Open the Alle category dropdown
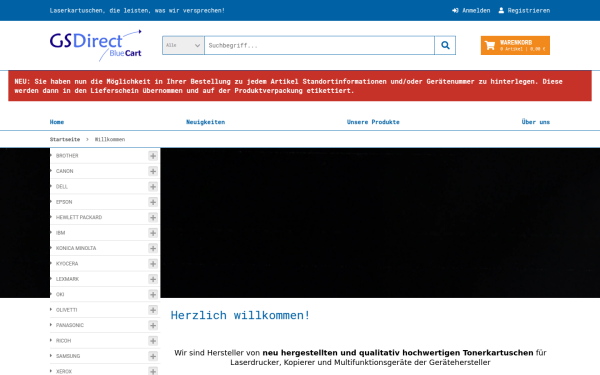 (183, 46)
